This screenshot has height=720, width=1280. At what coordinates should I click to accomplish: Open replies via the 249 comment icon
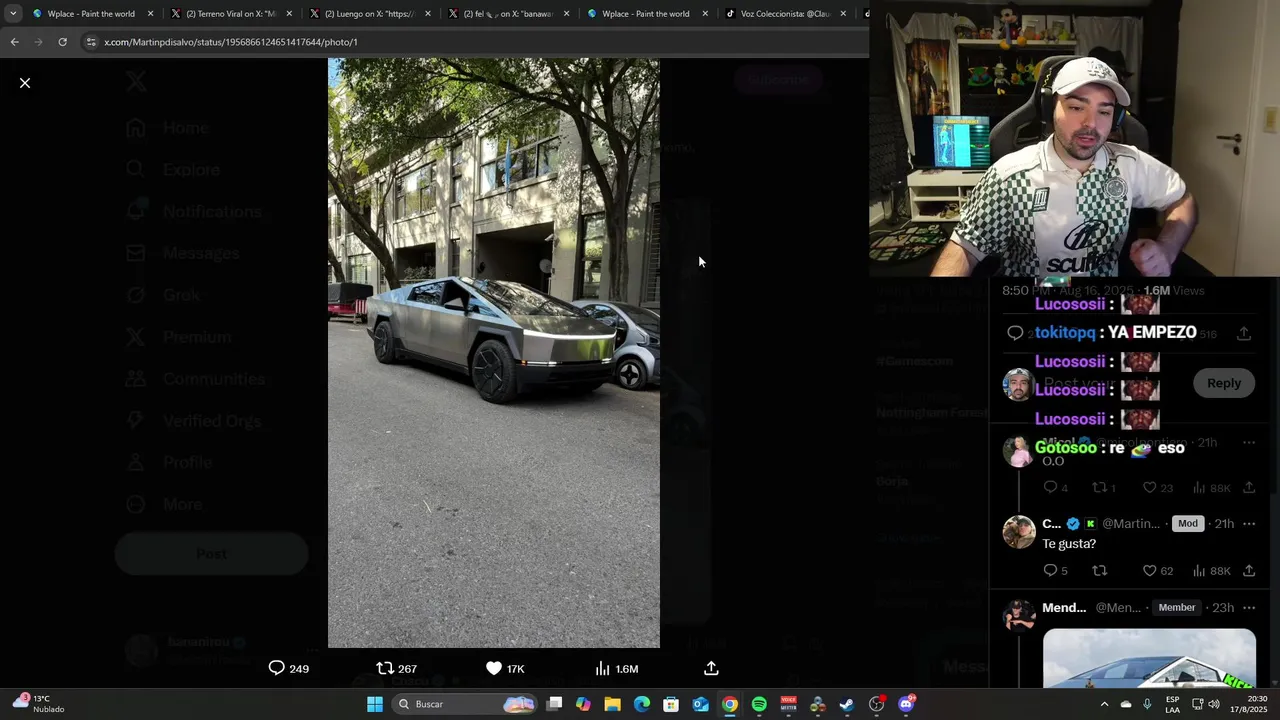click(277, 668)
